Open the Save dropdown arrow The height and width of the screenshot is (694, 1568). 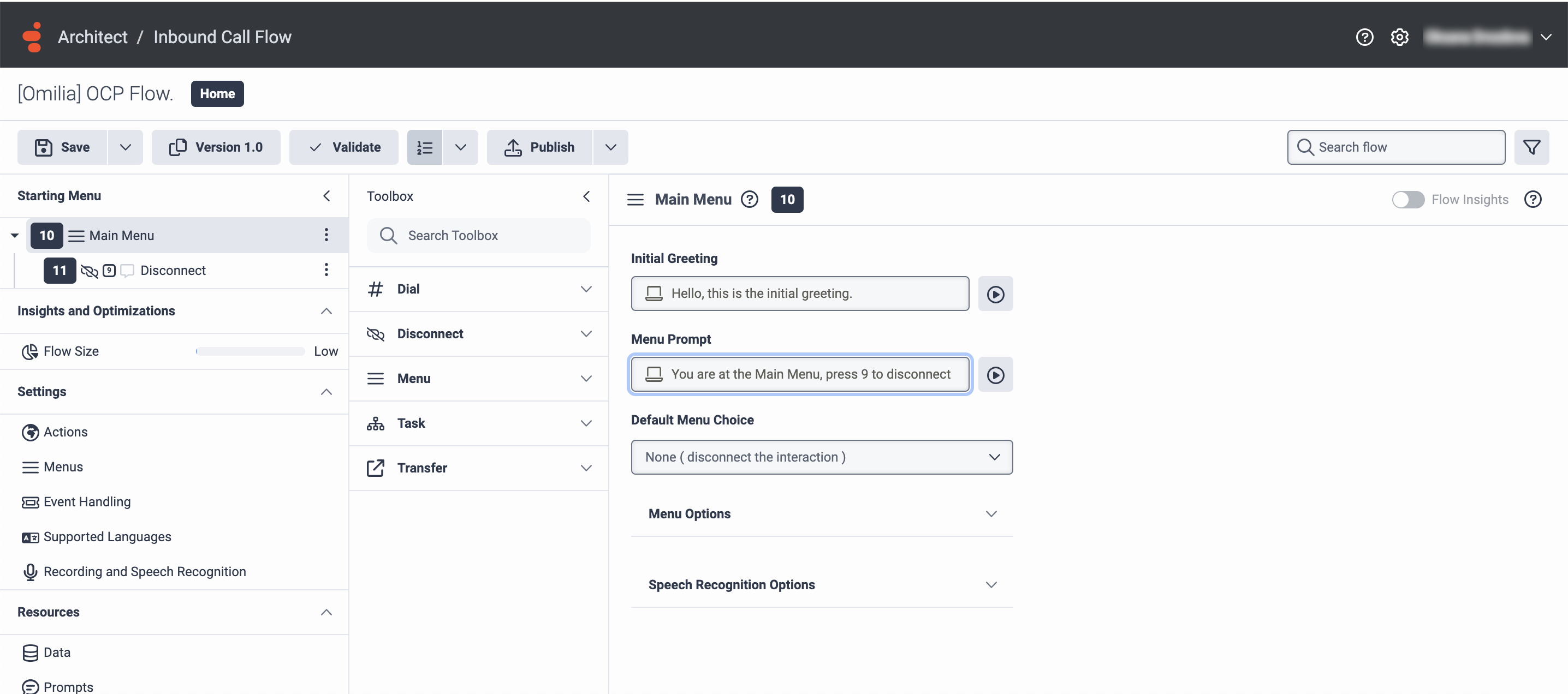[126, 147]
